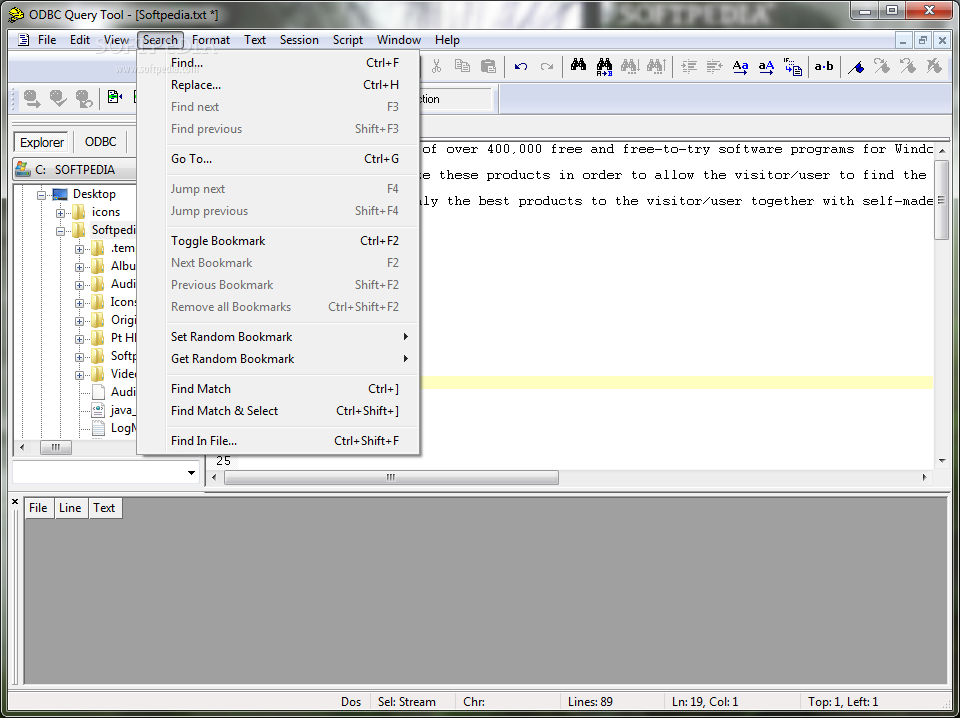Open the Script menu
Image resolution: width=960 pixels, height=718 pixels.
coord(348,40)
